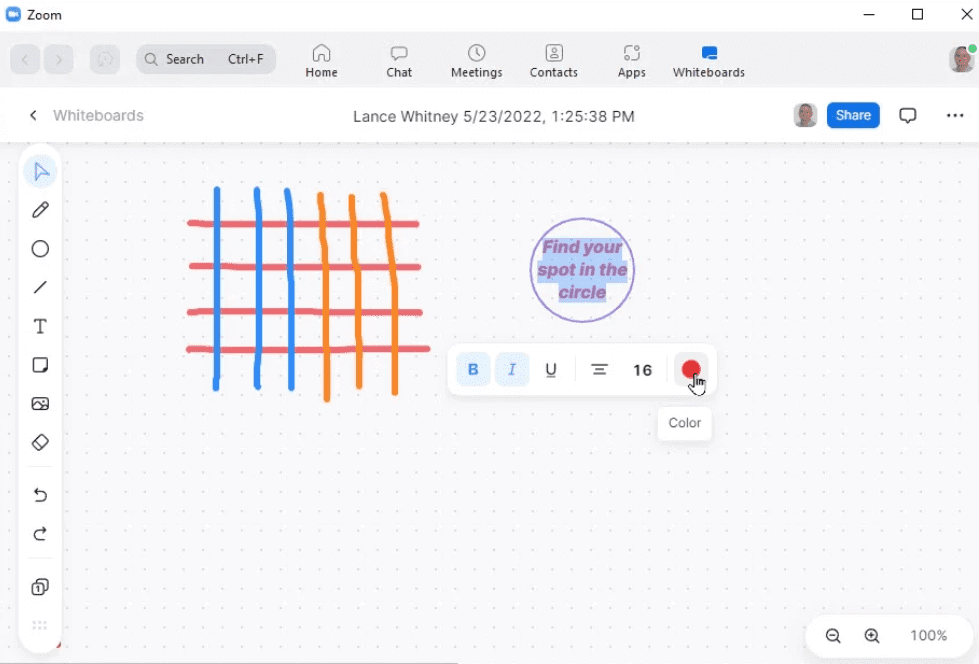This screenshot has height=664, width=979.
Task: Toggle bold text formatting
Action: coord(473,369)
